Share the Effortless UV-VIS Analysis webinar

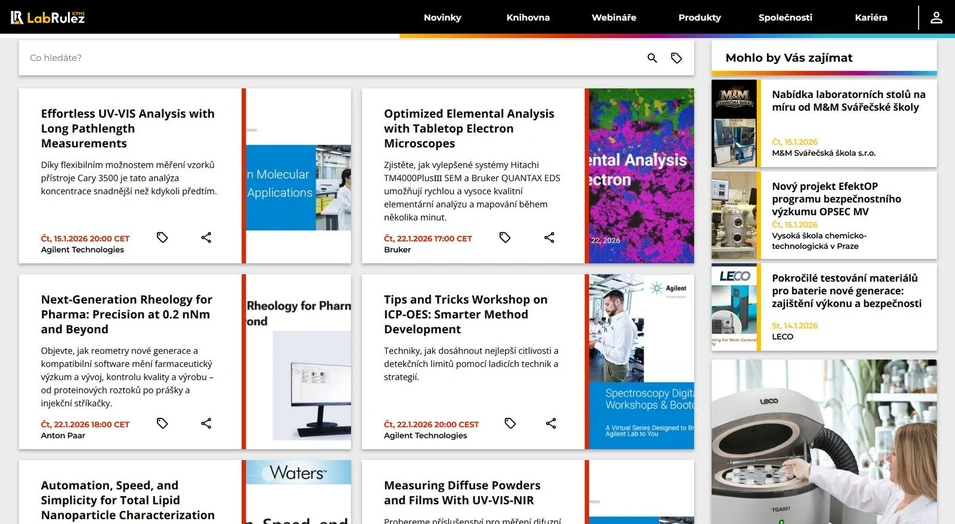click(x=206, y=238)
